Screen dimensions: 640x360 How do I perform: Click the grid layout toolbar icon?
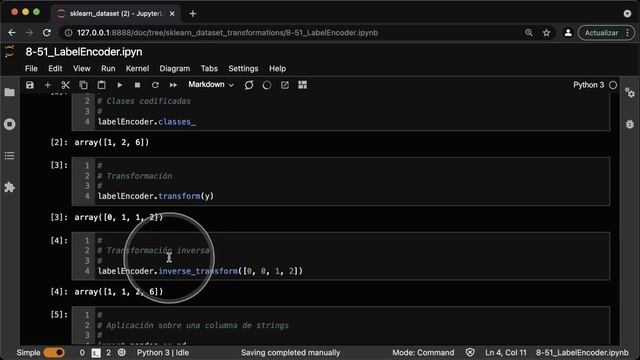click(302, 85)
